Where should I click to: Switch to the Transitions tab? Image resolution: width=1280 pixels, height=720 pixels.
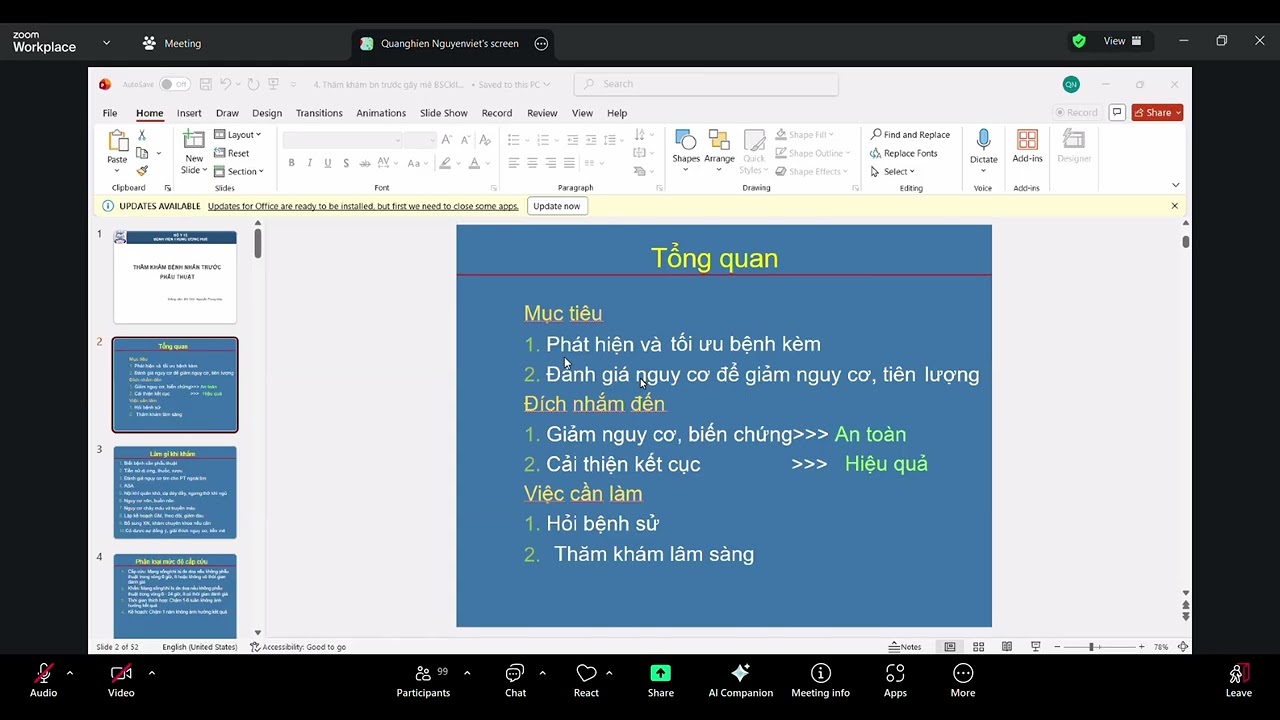[319, 113]
